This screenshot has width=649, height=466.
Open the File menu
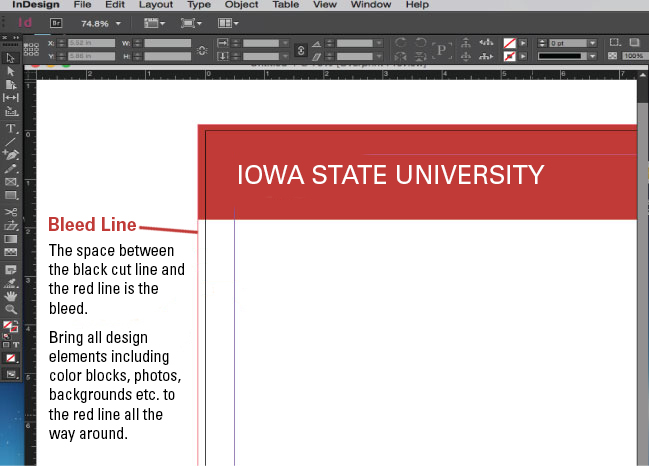pyautogui.click(x=82, y=5)
